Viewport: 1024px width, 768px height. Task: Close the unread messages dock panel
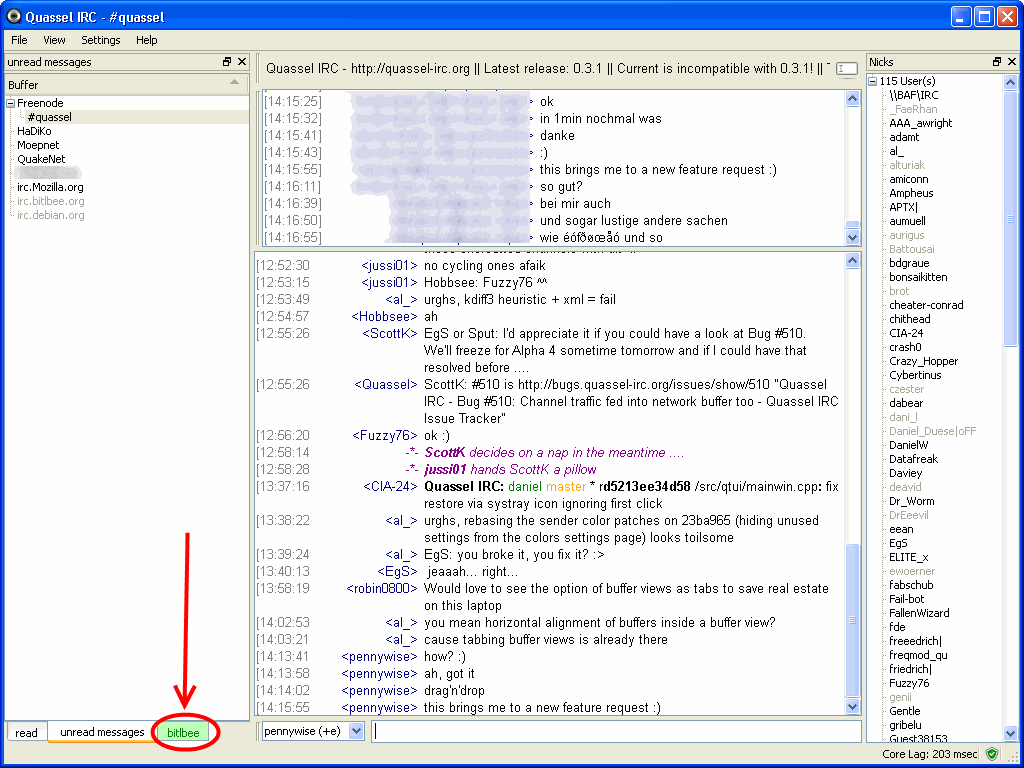[242, 62]
